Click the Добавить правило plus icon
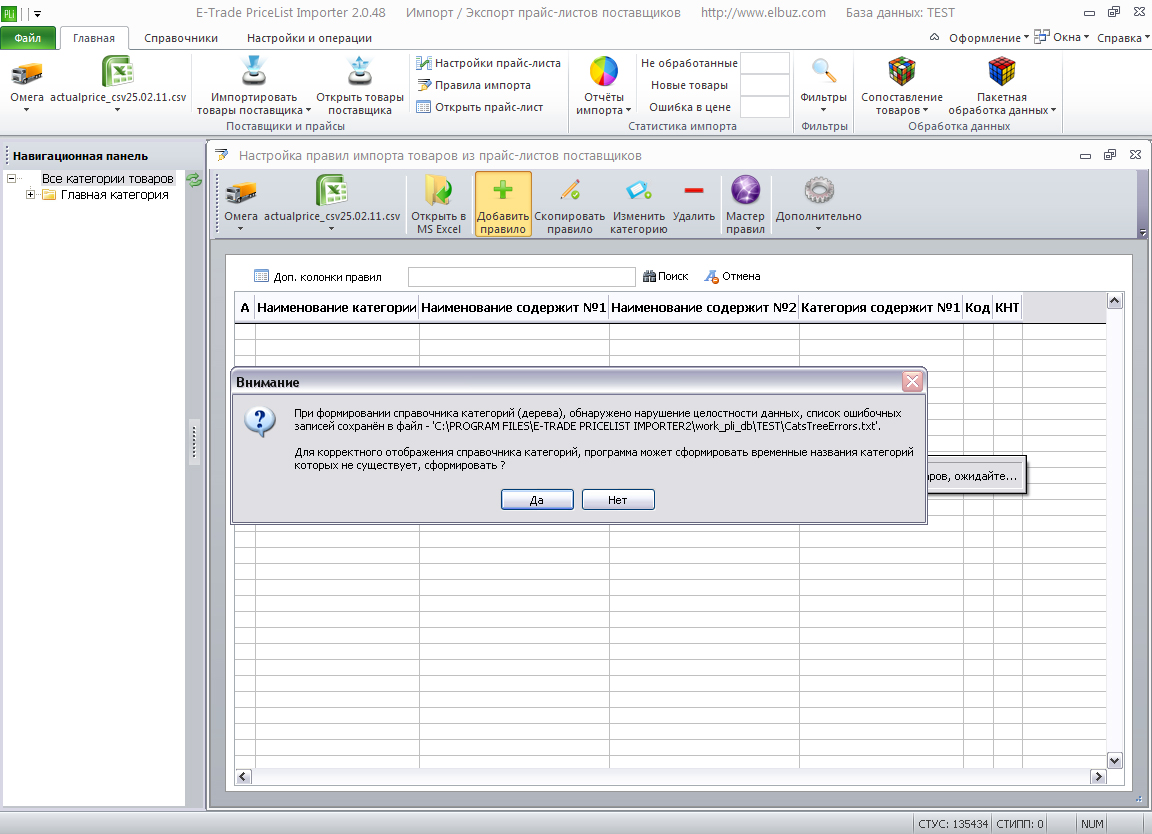The image size is (1152, 834). [x=503, y=190]
